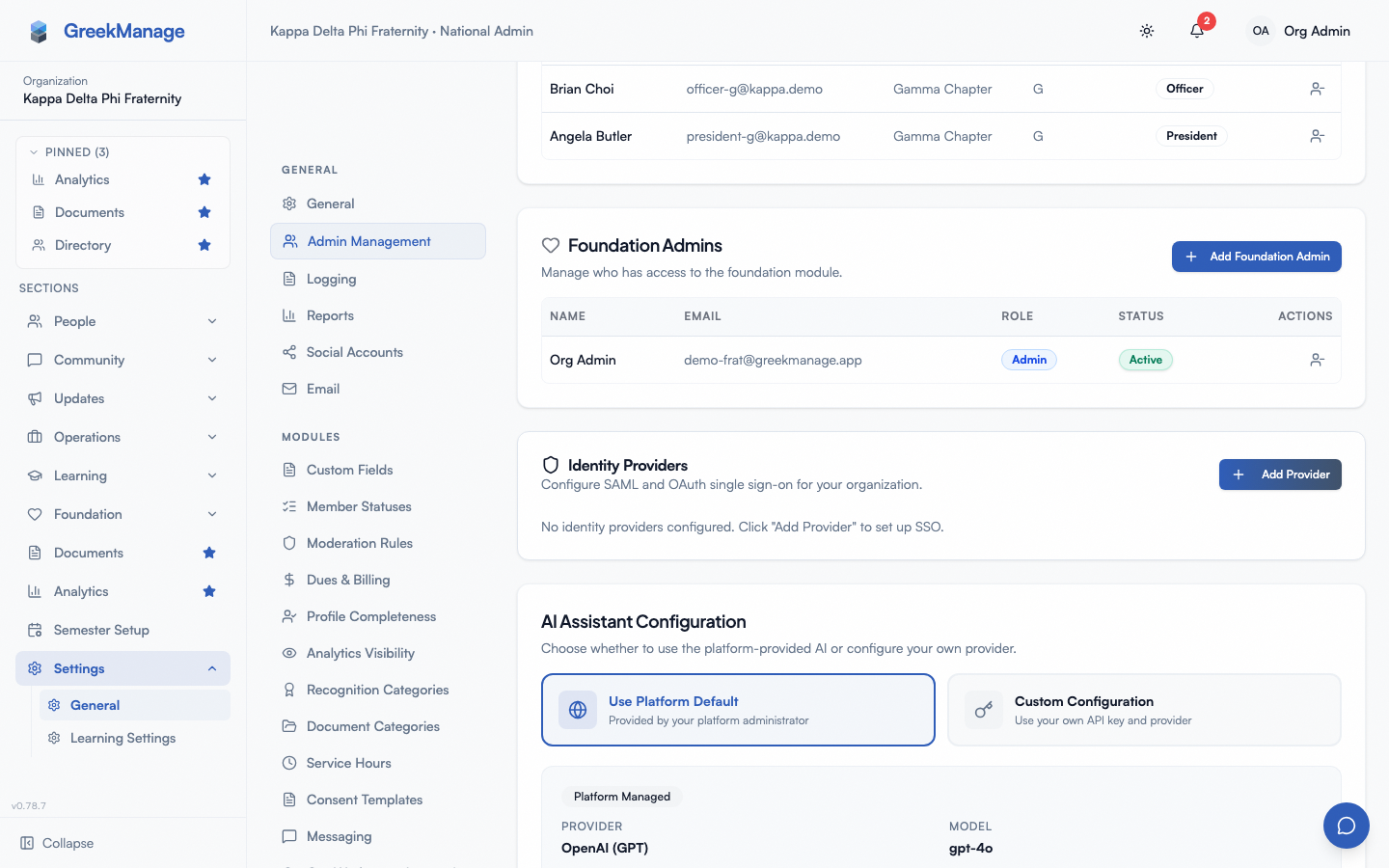The width and height of the screenshot is (1389, 868).
Task: Remove admin icon for Brian Choi
Action: click(1317, 89)
